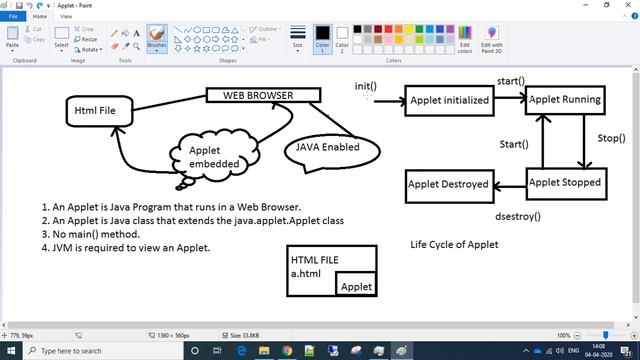This screenshot has width=640, height=360.
Task: Select the Eraser tool
Action: [x=115, y=47]
